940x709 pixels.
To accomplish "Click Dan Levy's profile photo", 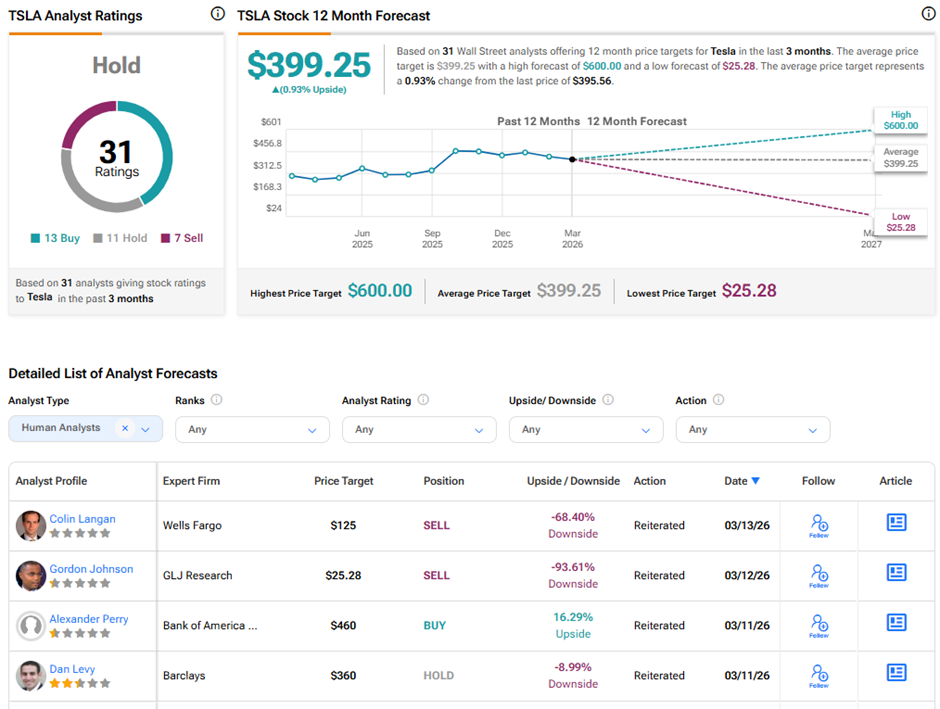I will coord(31,676).
